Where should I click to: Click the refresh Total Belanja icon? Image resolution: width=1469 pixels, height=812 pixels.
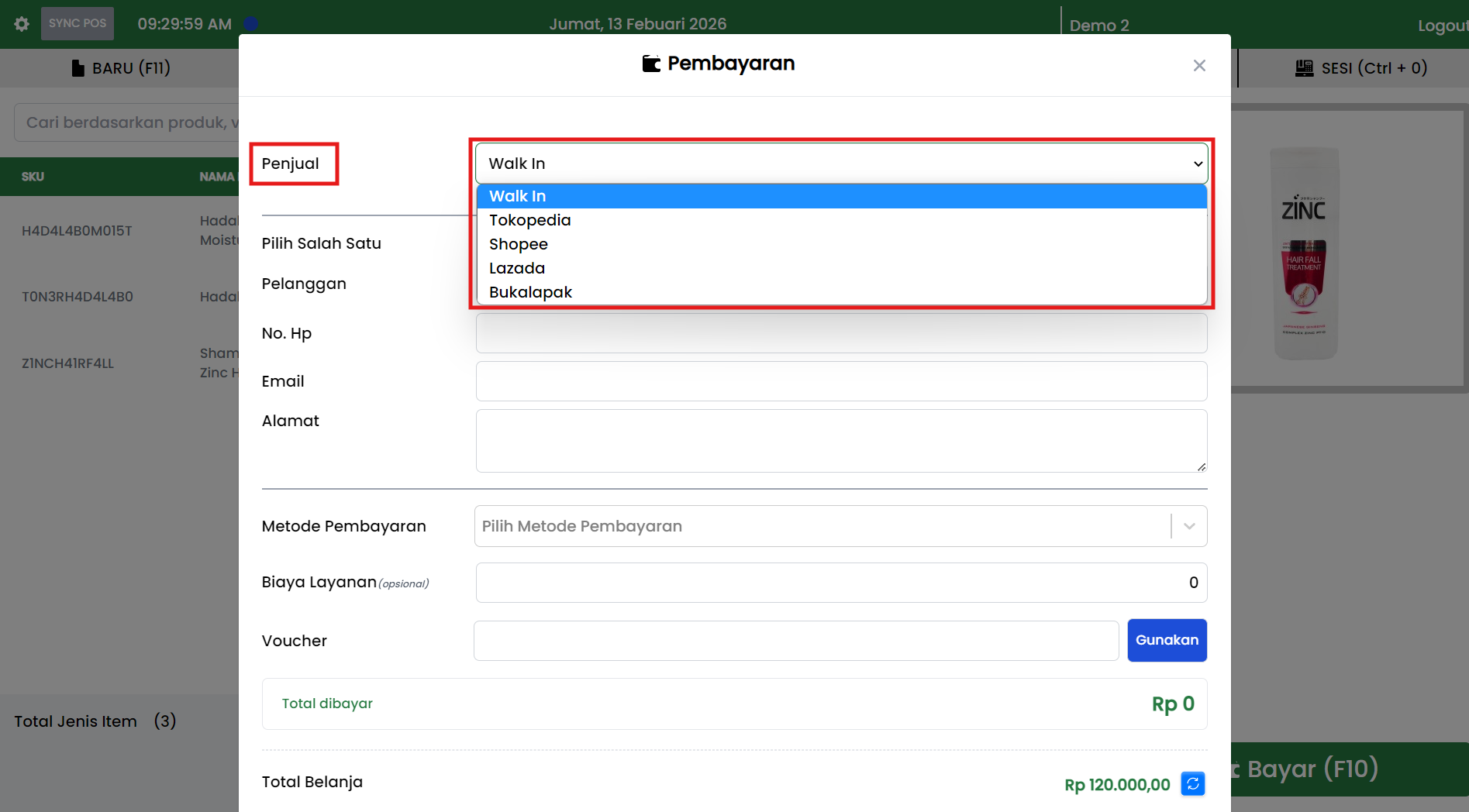(x=1193, y=784)
